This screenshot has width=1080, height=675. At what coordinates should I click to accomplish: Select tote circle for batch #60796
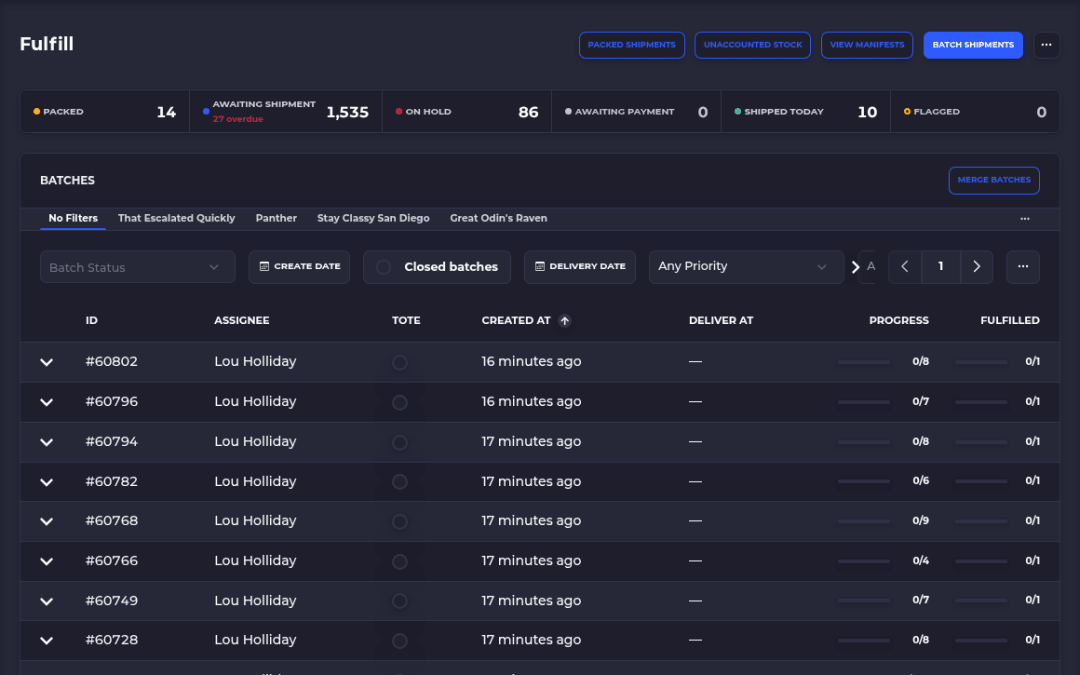click(399, 402)
